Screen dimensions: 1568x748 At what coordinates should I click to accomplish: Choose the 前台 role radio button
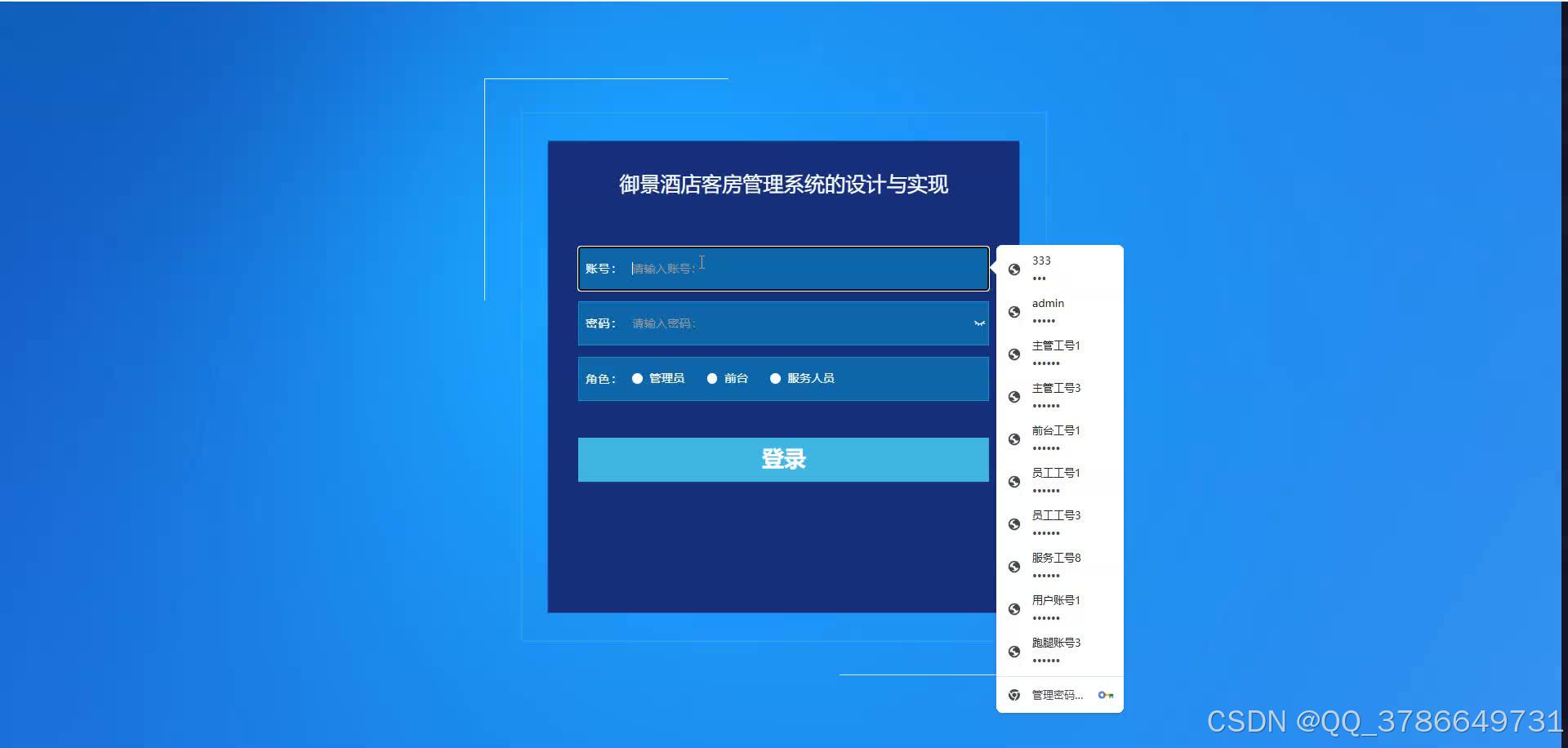[x=712, y=378]
